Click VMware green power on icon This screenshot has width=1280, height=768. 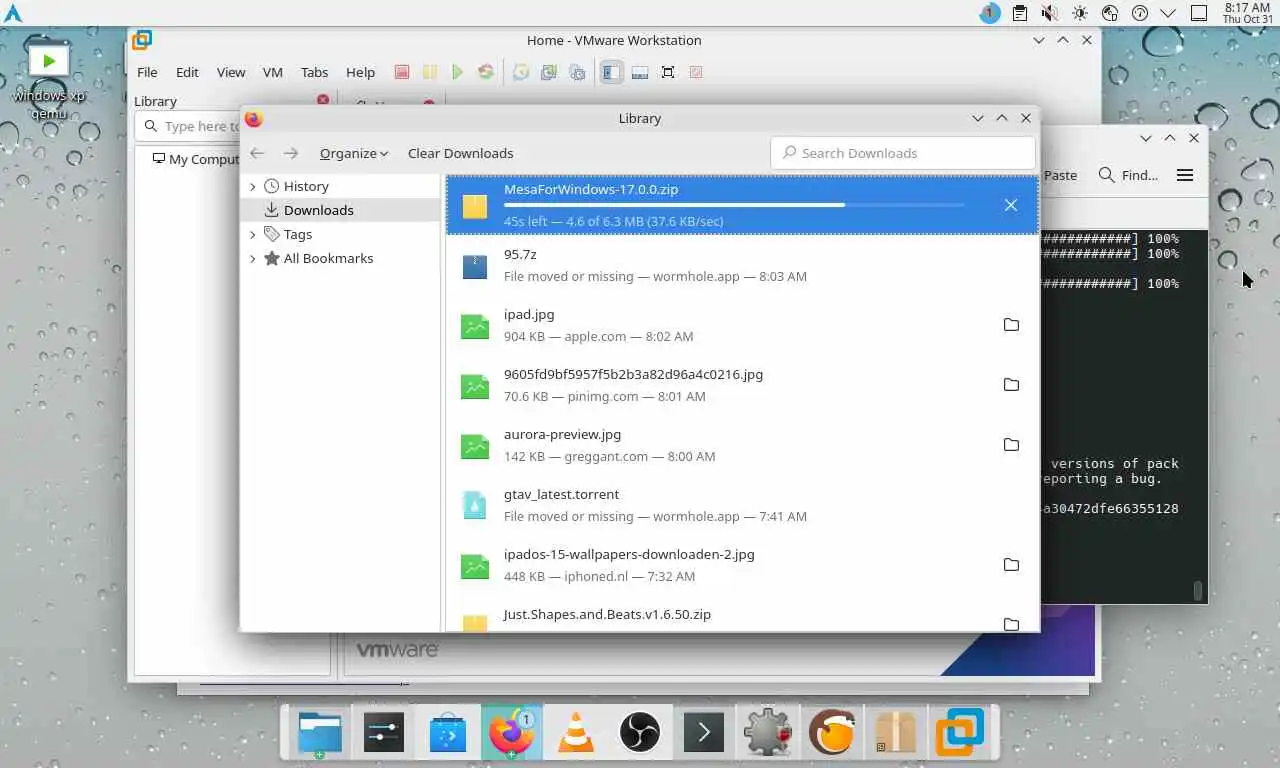(x=457, y=72)
